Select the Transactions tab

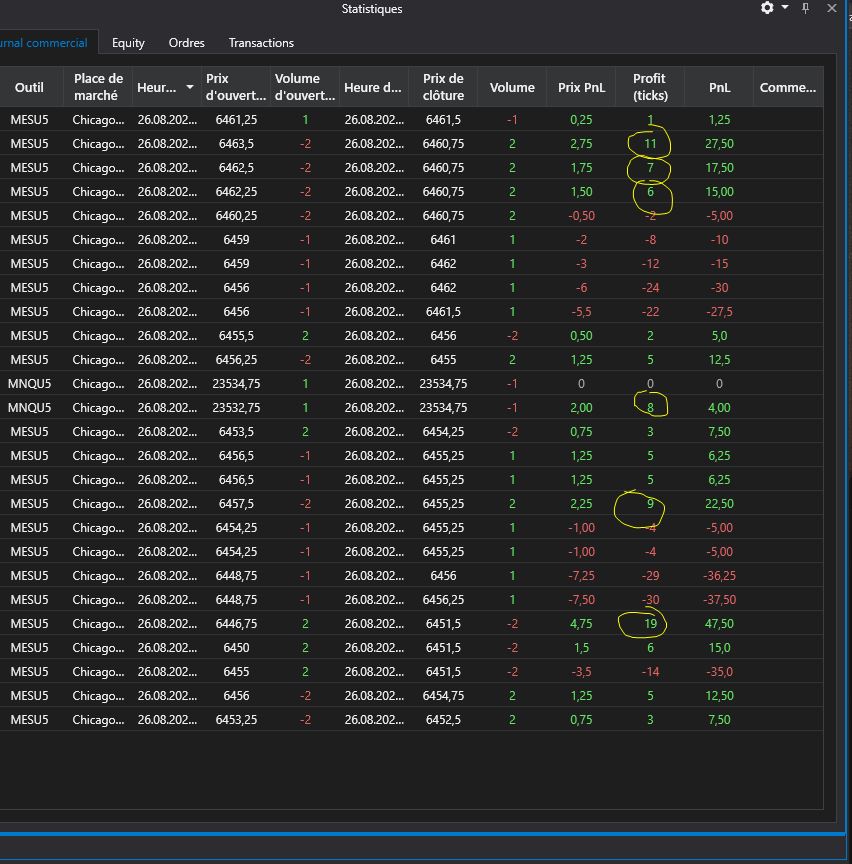click(x=261, y=43)
